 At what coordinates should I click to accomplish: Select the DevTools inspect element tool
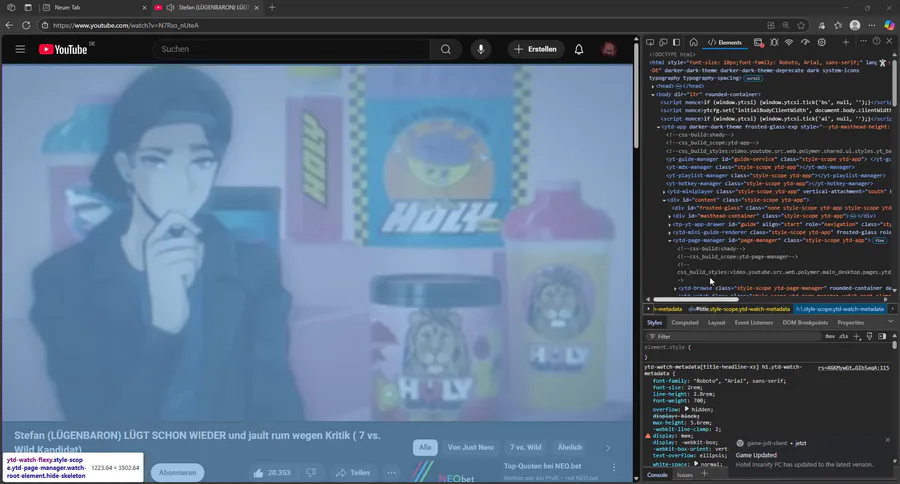650,42
